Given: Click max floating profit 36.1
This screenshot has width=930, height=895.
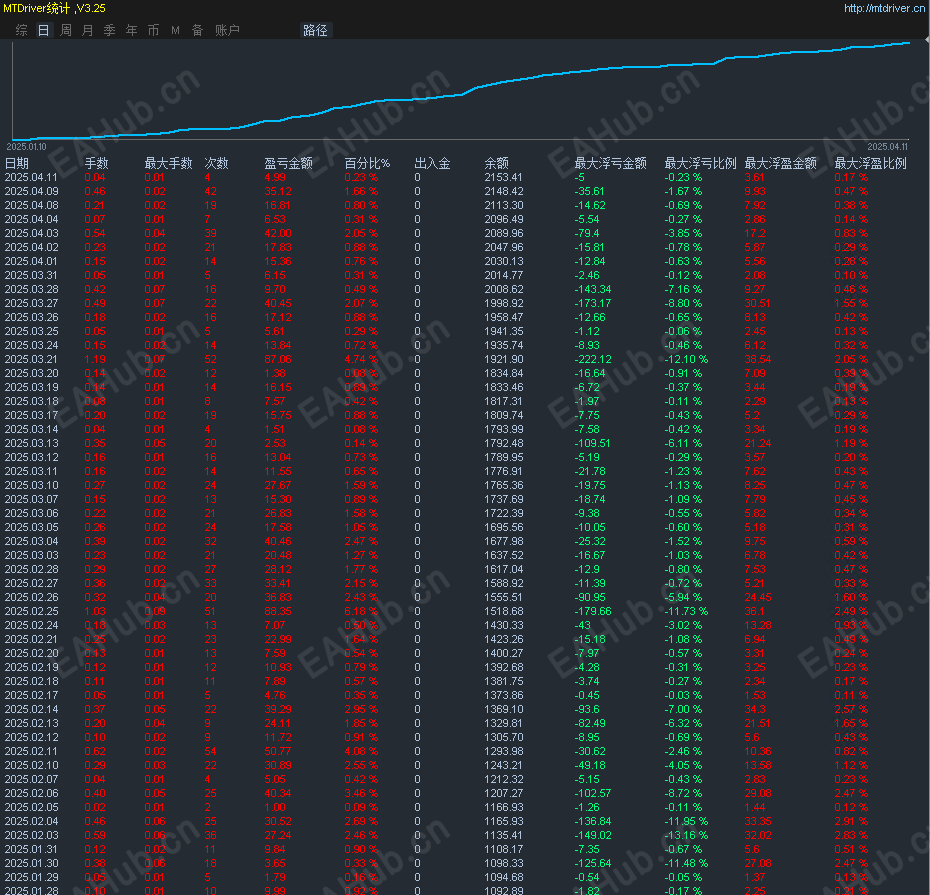Looking at the screenshot, I should (x=754, y=611).
